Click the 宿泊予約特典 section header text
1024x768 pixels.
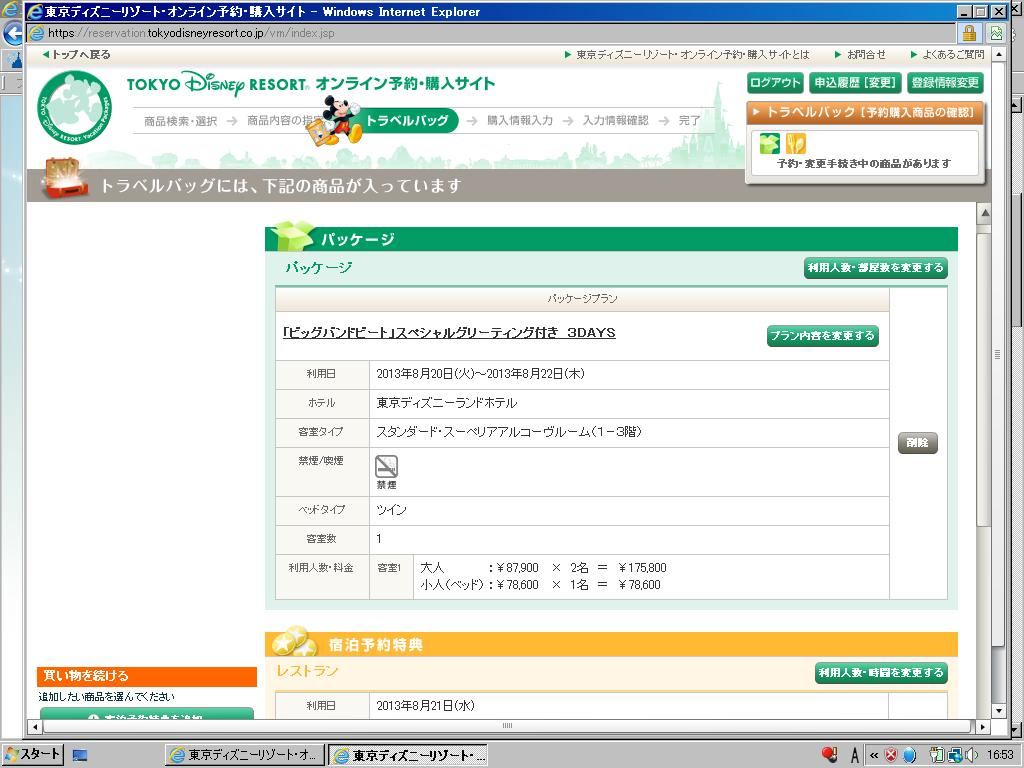376,645
